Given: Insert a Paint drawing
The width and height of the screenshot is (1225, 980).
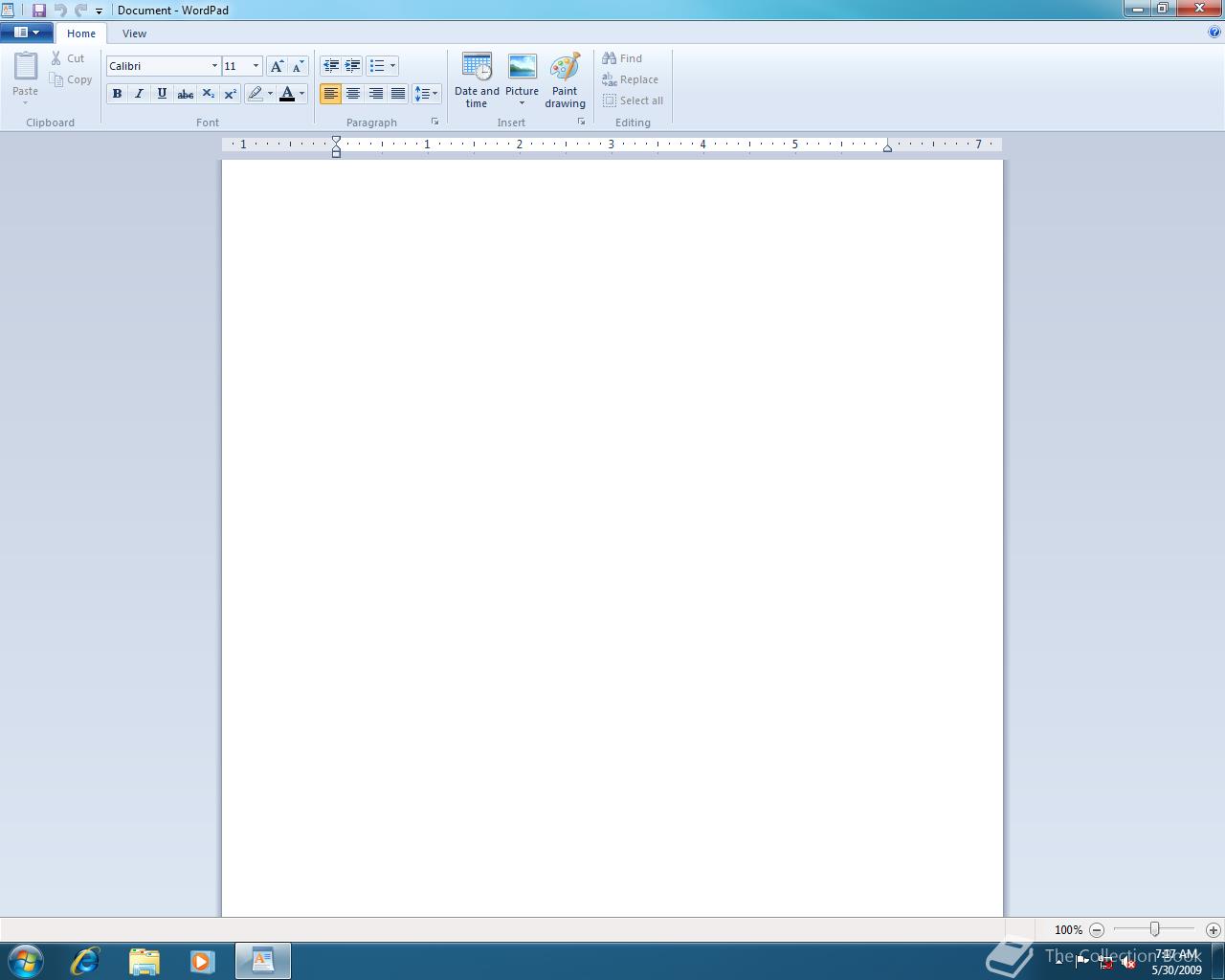Looking at the screenshot, I should (565, 80).
